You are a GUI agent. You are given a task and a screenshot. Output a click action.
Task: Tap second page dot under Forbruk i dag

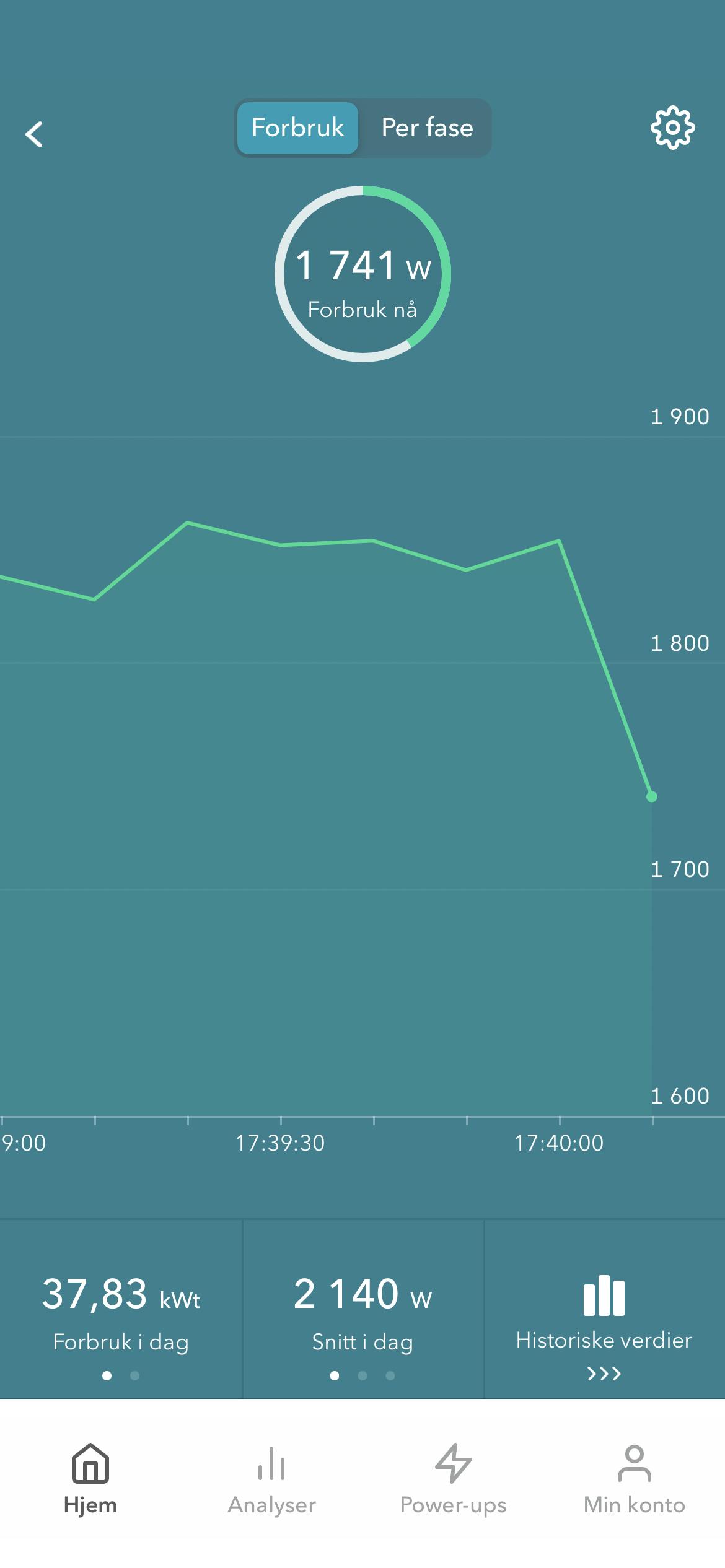(x=135, y=1375)
